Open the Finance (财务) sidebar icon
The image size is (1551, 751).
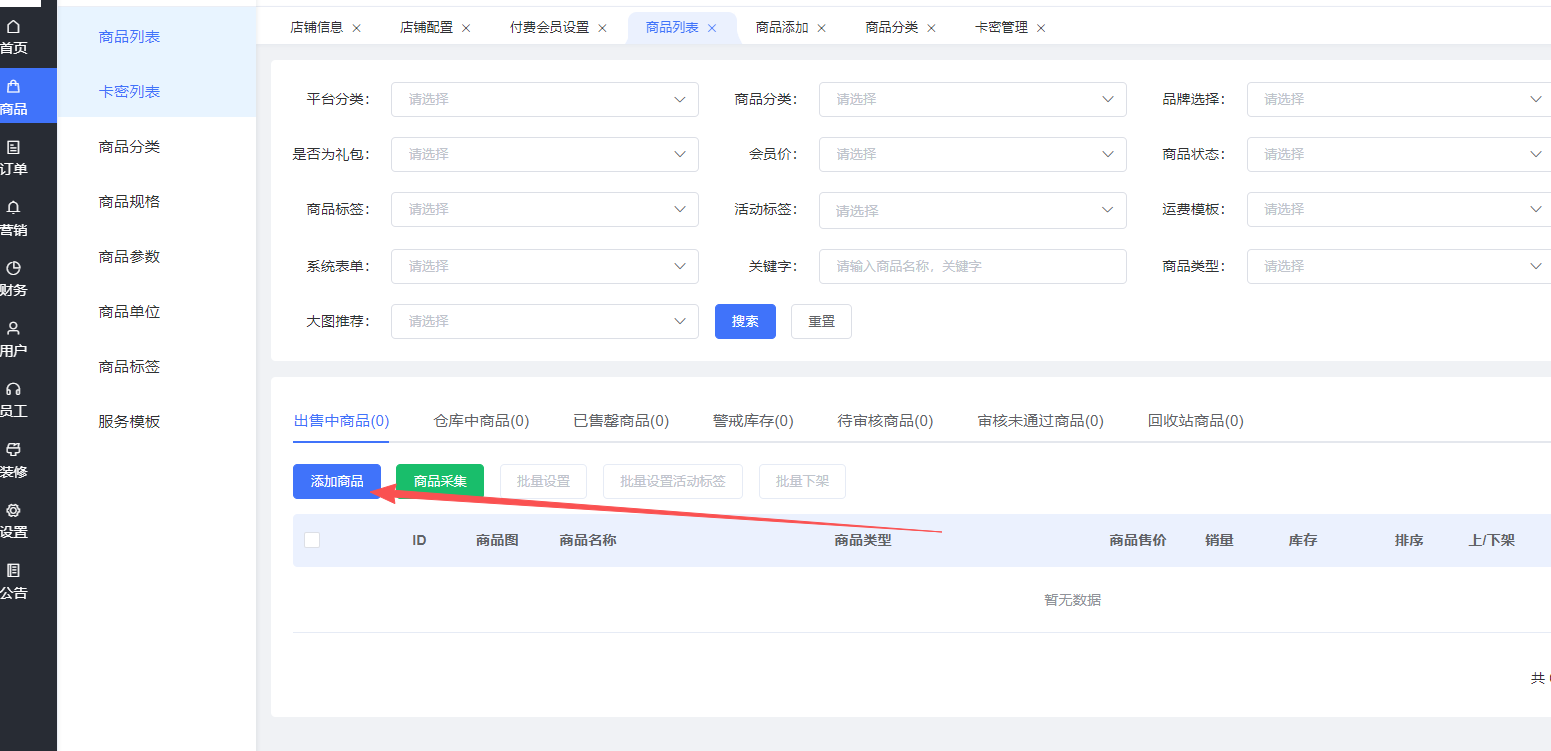tap(13, 268)
